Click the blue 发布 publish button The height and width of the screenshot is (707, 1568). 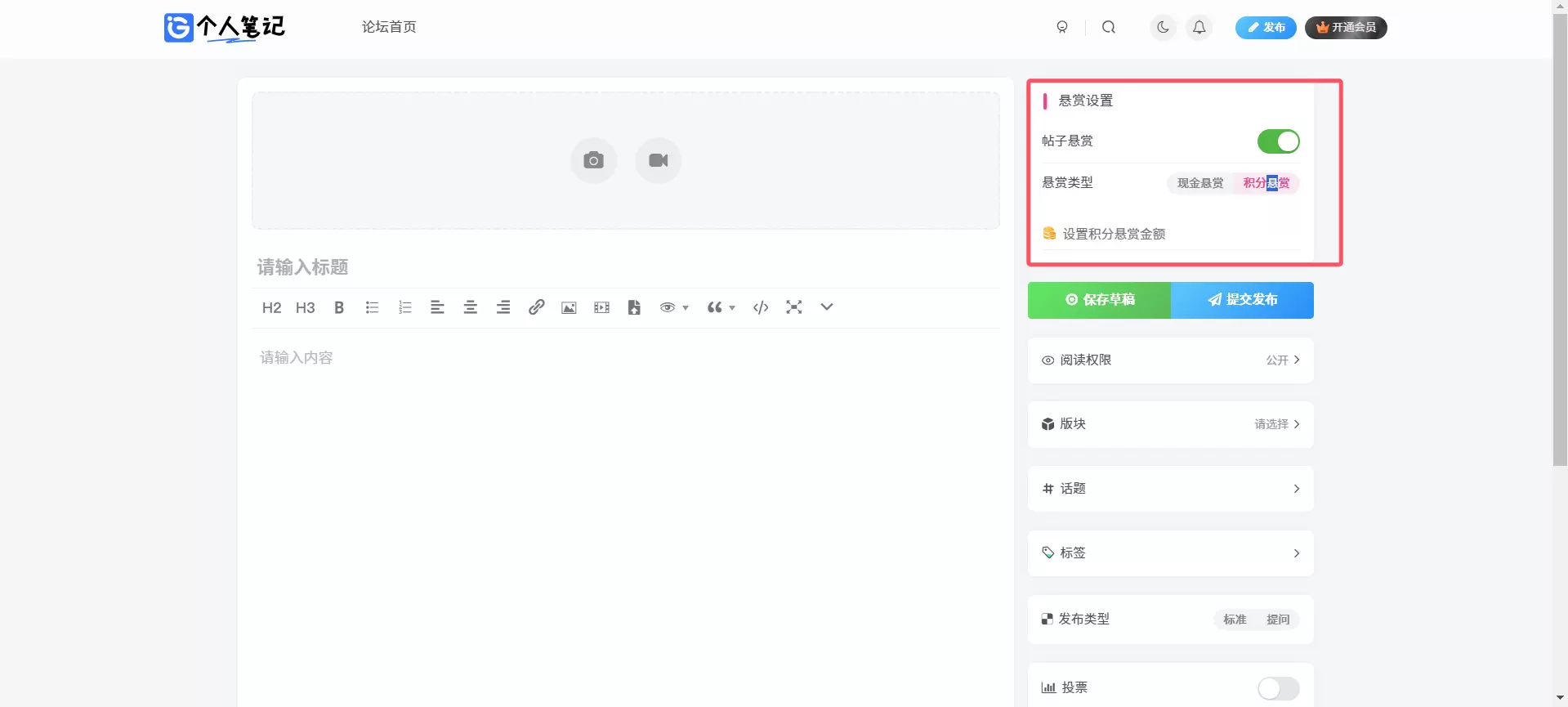pyautogui.click(x=1266, y=27)
